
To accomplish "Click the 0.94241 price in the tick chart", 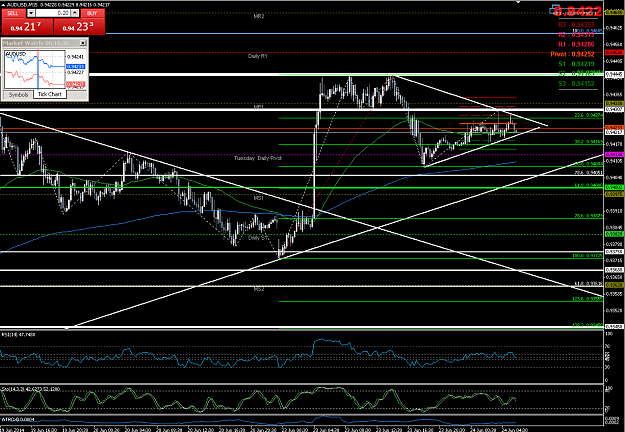I will pyautogui.click(x=76, y=57).
